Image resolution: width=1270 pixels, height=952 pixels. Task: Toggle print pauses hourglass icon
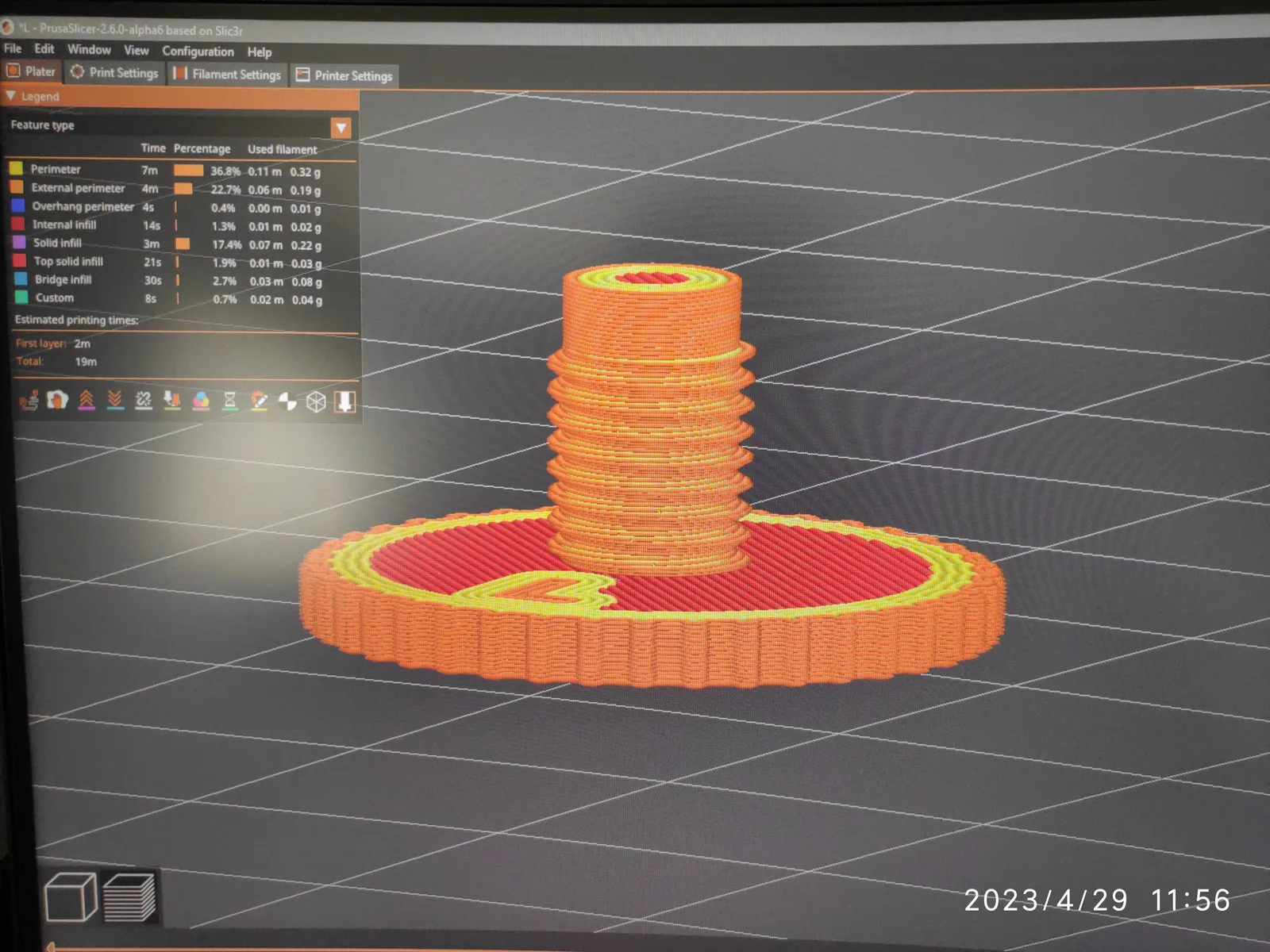[229, 401]
